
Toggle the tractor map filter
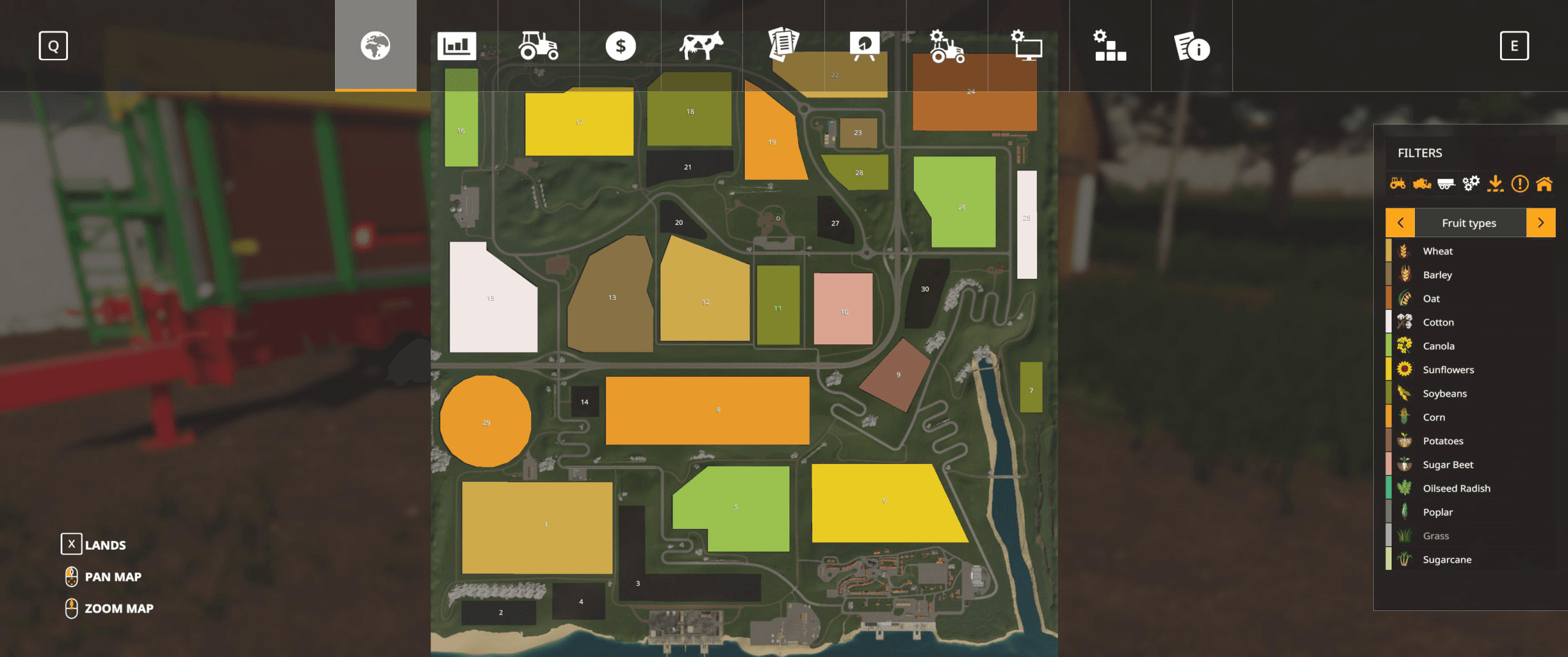point(1398,183)
